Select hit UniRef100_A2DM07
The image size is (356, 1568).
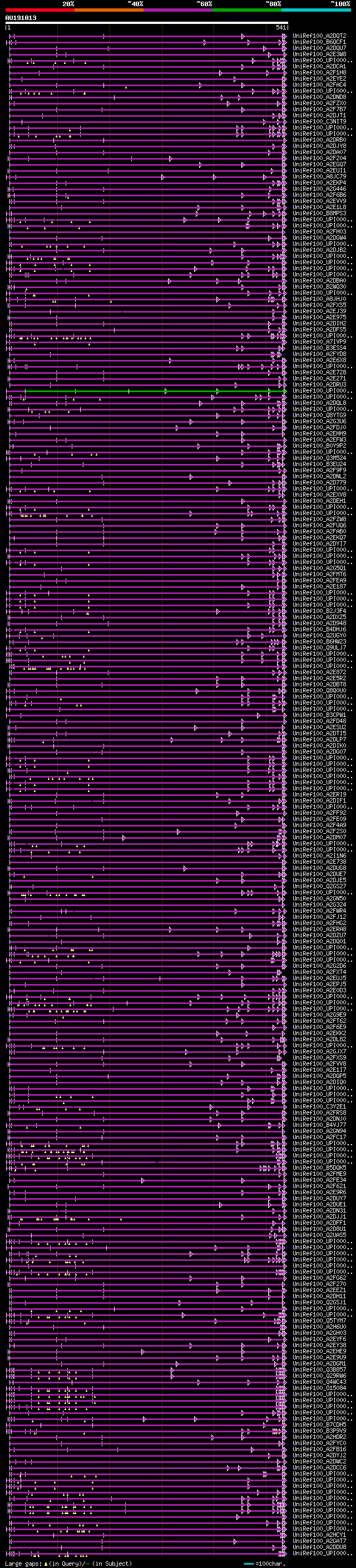[319, 837]
